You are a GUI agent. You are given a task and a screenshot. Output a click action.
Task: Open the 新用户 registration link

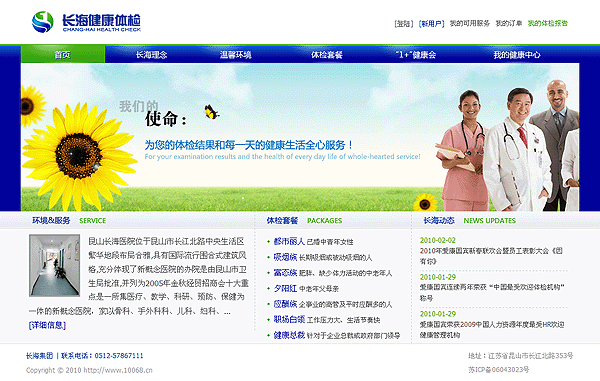(x=432, y=24)
